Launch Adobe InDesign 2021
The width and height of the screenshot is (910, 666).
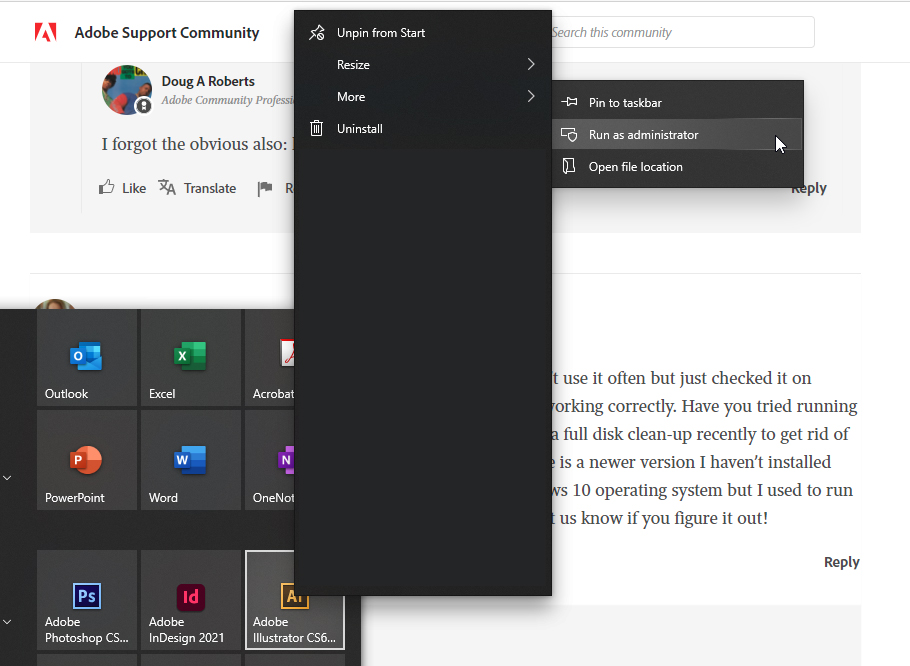190,599
